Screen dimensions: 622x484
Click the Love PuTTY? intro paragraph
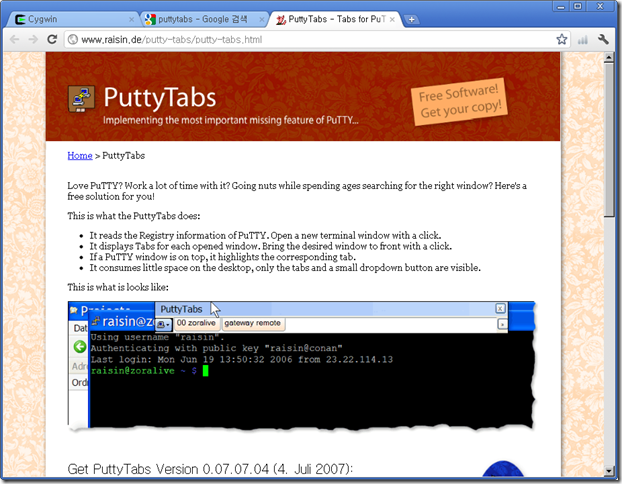click(297, 191)
